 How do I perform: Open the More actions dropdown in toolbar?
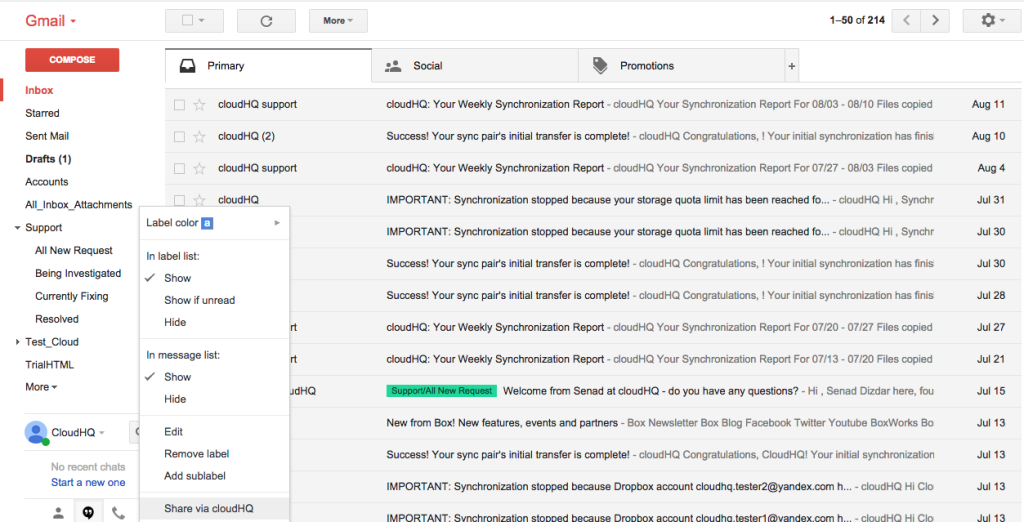pos(338,21)
